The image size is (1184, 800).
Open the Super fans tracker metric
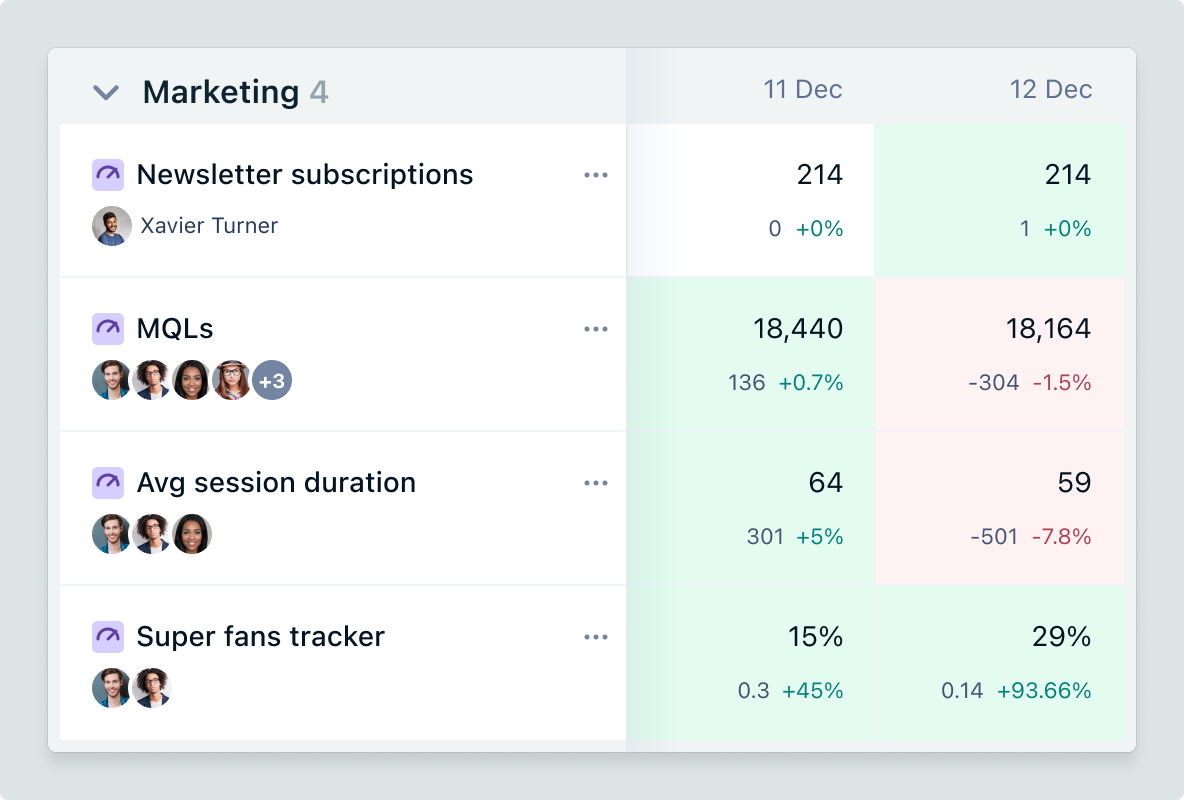coord(260,637)
